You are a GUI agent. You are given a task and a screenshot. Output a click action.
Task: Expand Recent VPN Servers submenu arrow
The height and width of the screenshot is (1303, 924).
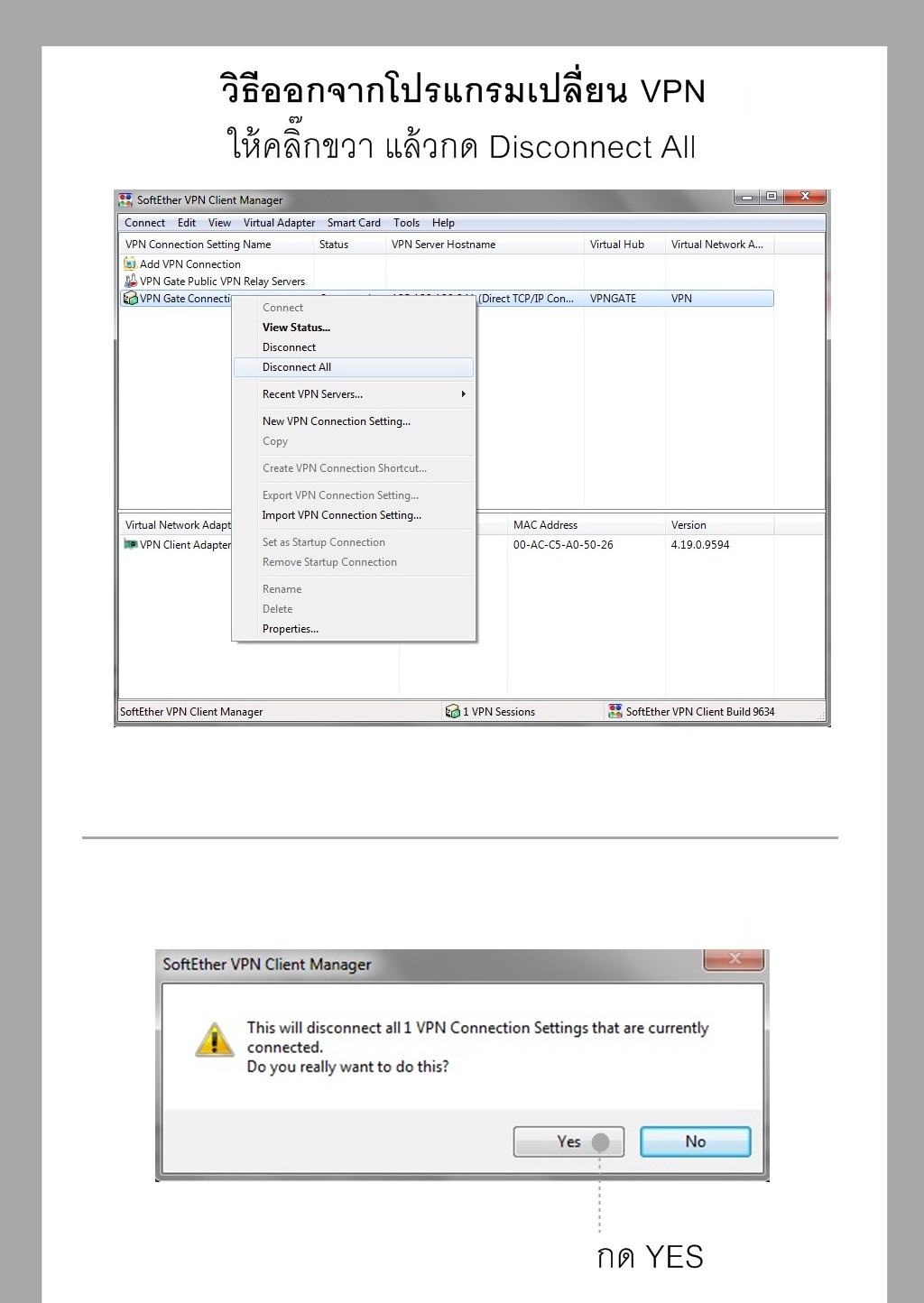point(463,394)
